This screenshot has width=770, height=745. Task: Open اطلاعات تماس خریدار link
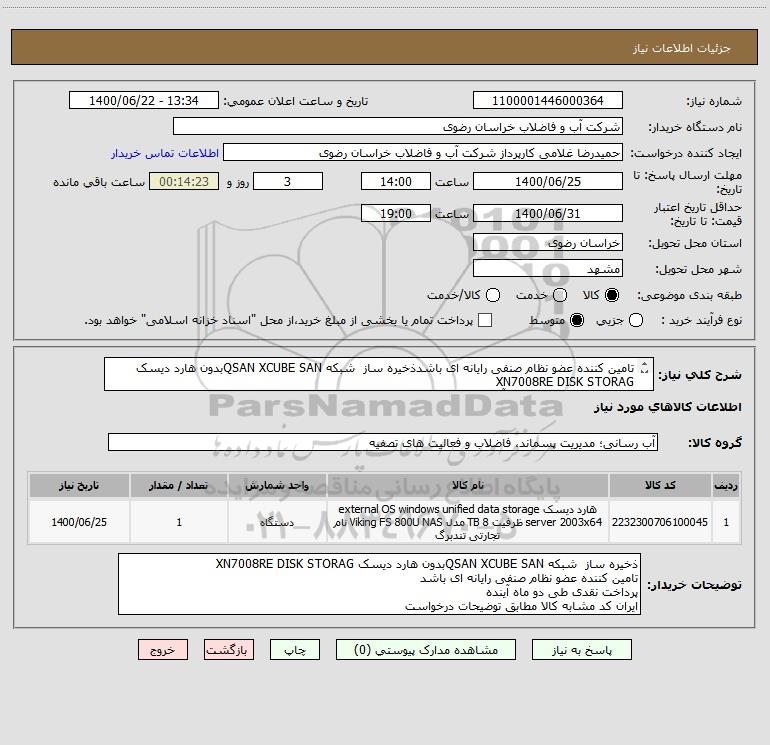(x=165, y=153)
